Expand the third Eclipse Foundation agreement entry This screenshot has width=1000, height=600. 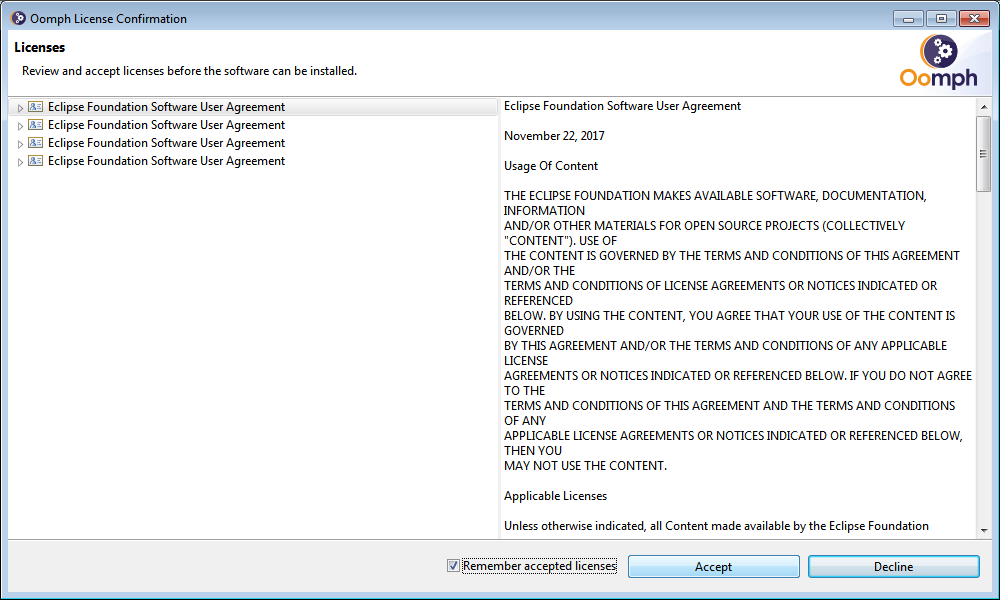point(20,143)
